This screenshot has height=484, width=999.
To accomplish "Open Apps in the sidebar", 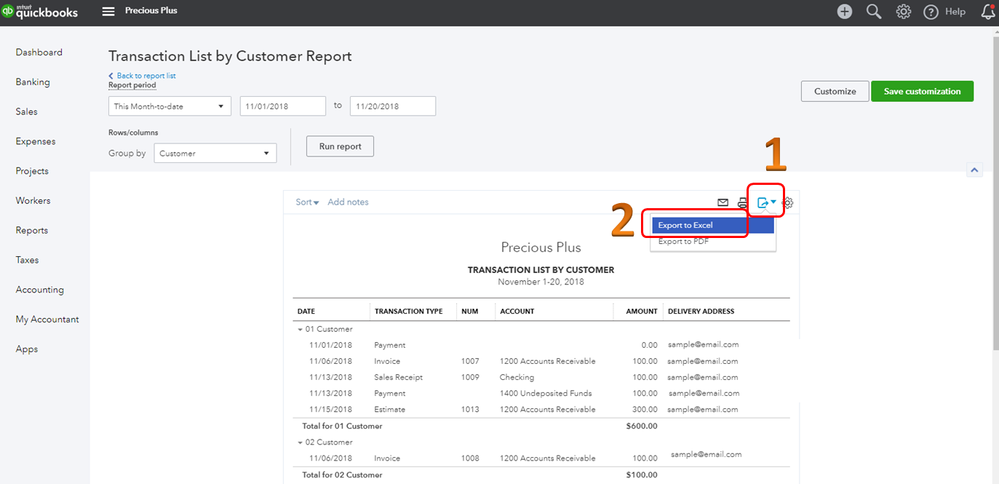I will tap(27, 349).
